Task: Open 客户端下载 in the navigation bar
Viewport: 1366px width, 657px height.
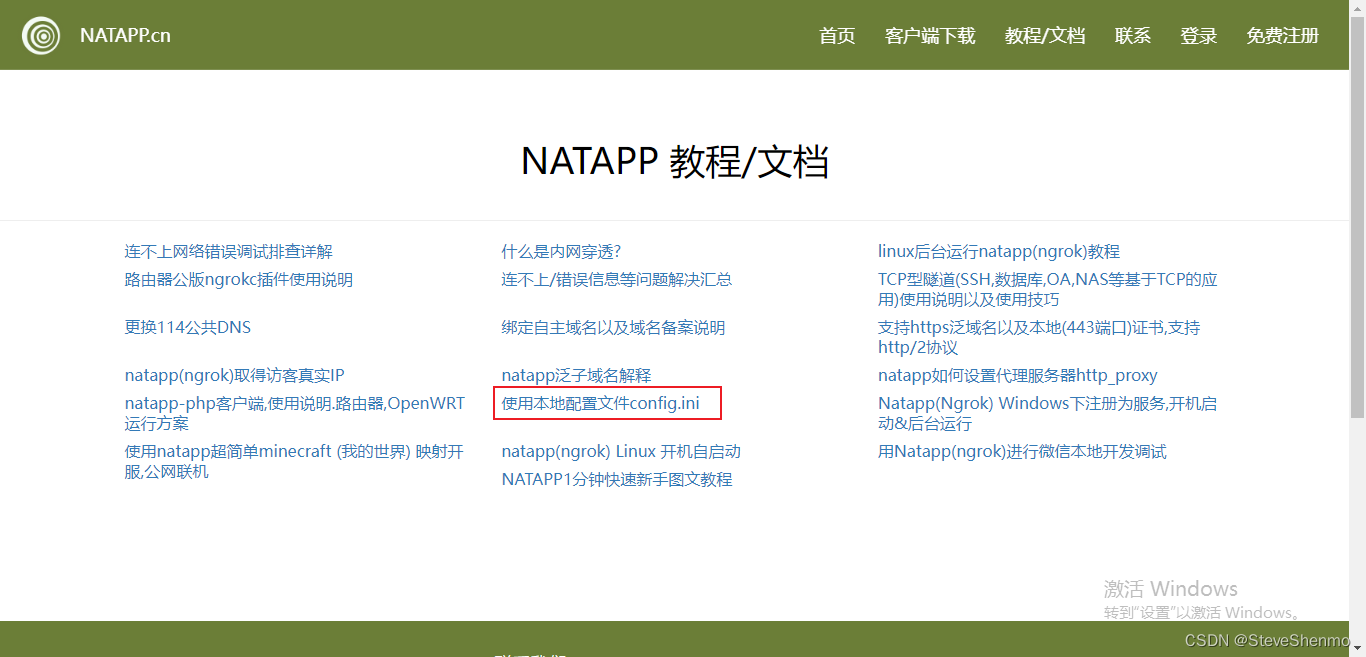Action: [x=930, y=36]
